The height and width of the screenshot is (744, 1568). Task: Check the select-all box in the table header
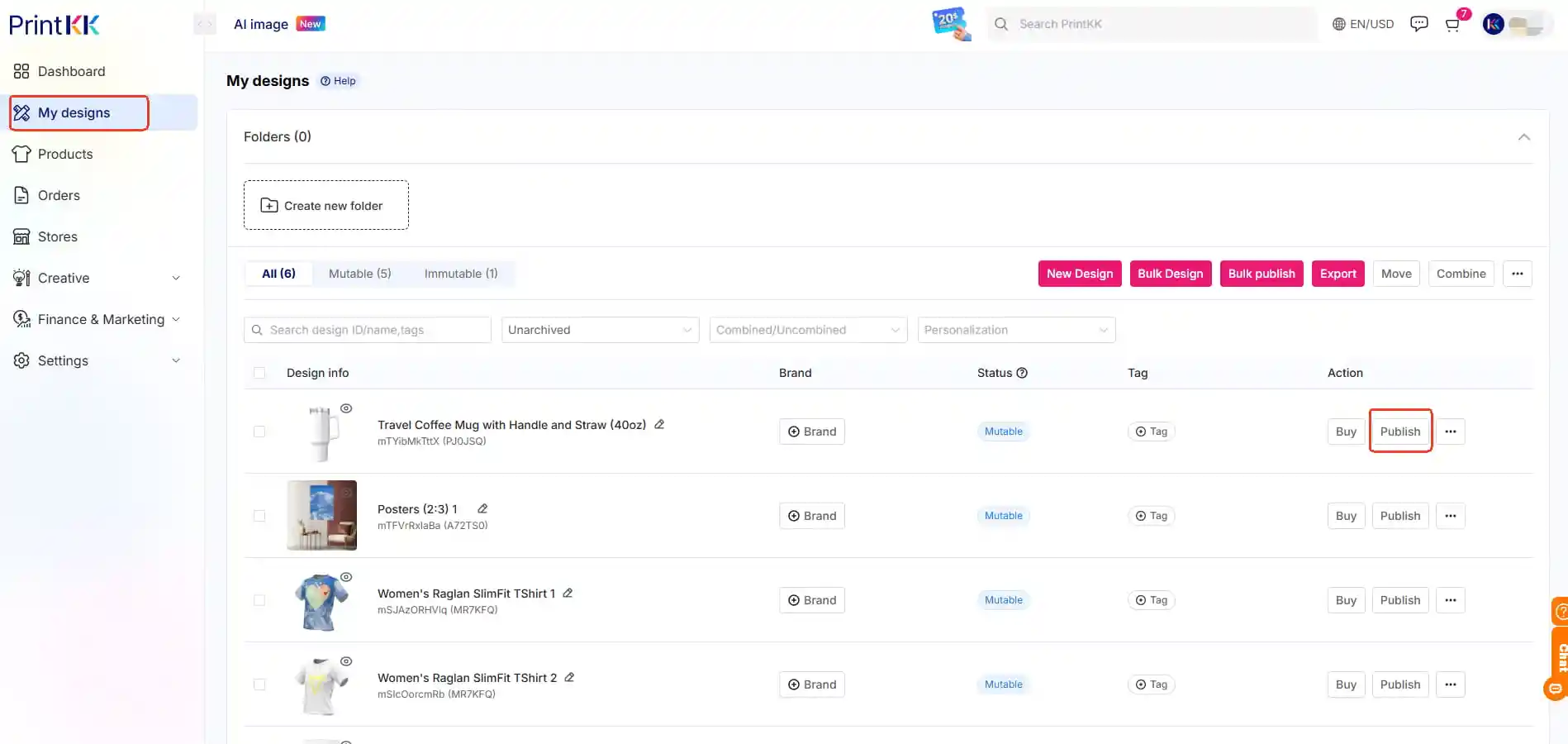[x=259, y=373]
